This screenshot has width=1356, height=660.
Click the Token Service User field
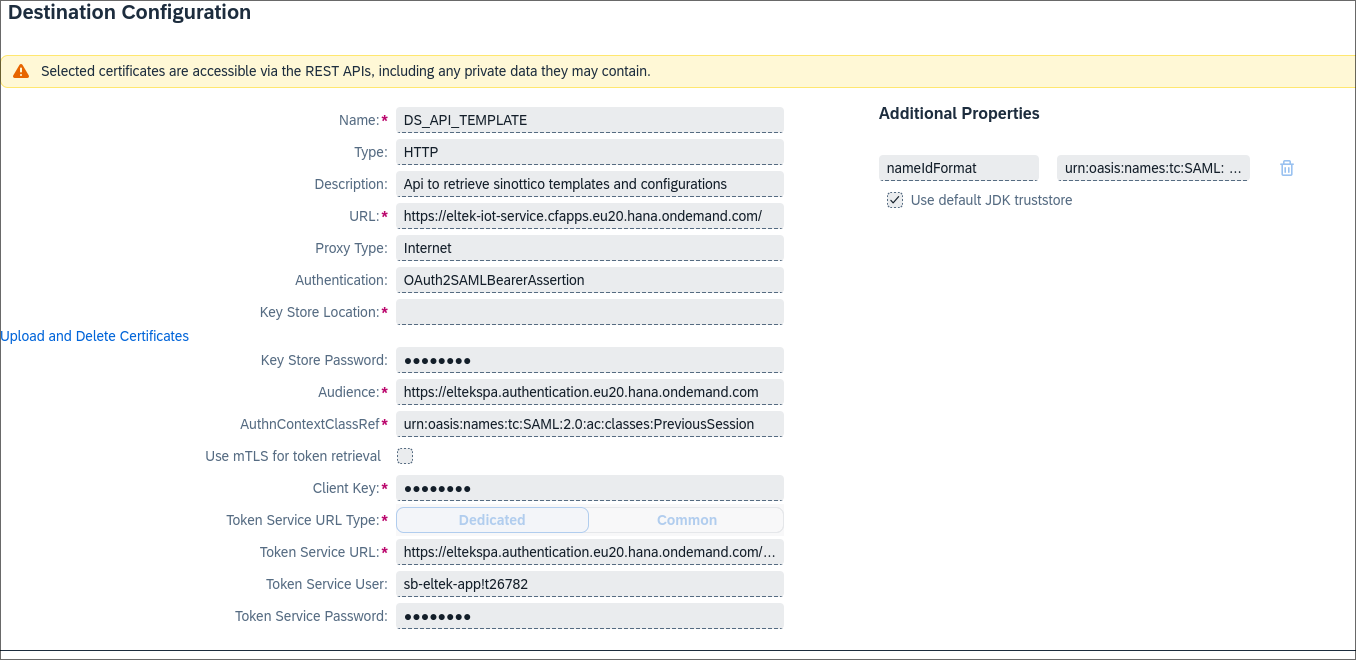(589, 584)
